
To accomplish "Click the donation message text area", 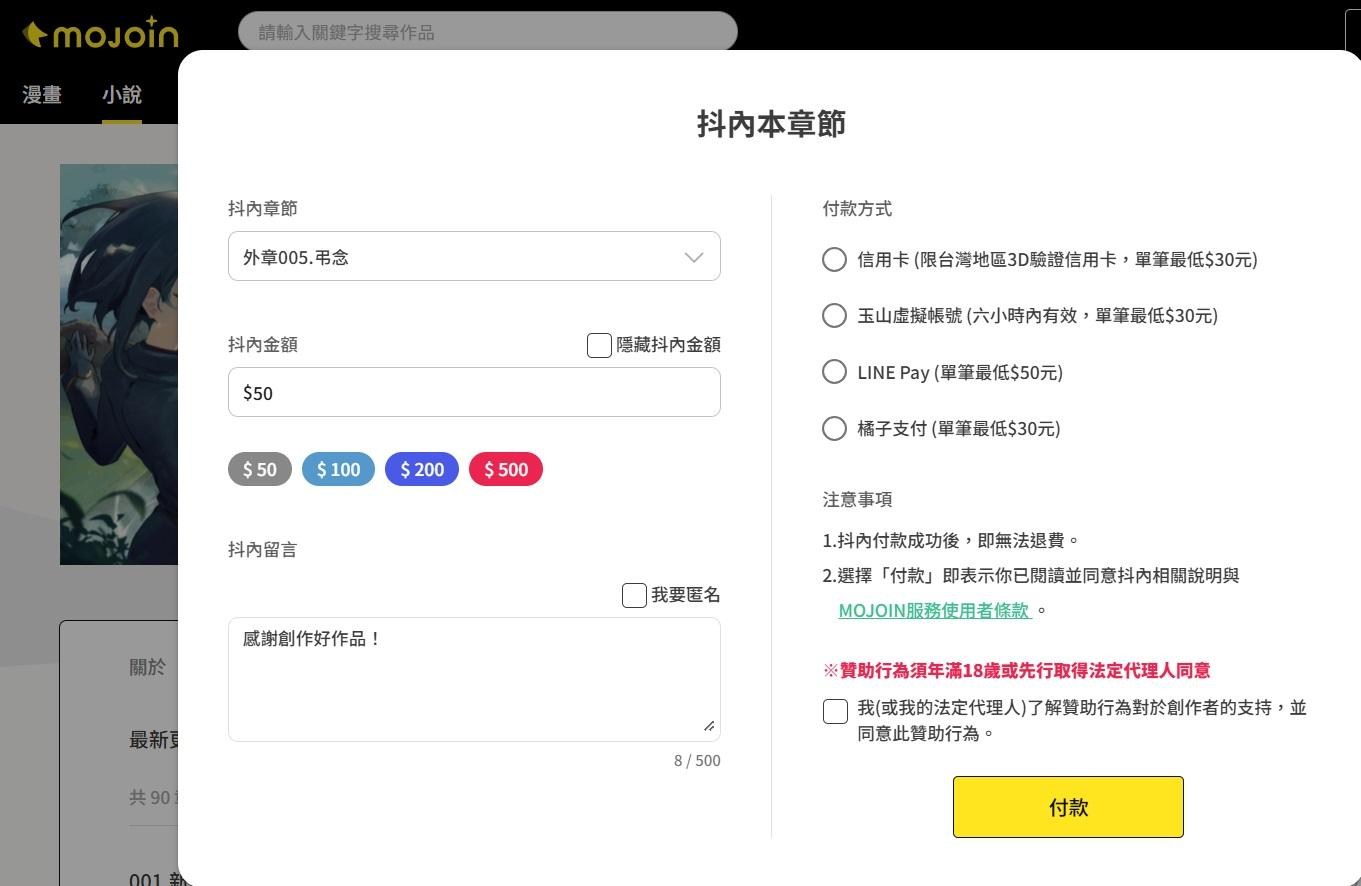I will (473, 679).
